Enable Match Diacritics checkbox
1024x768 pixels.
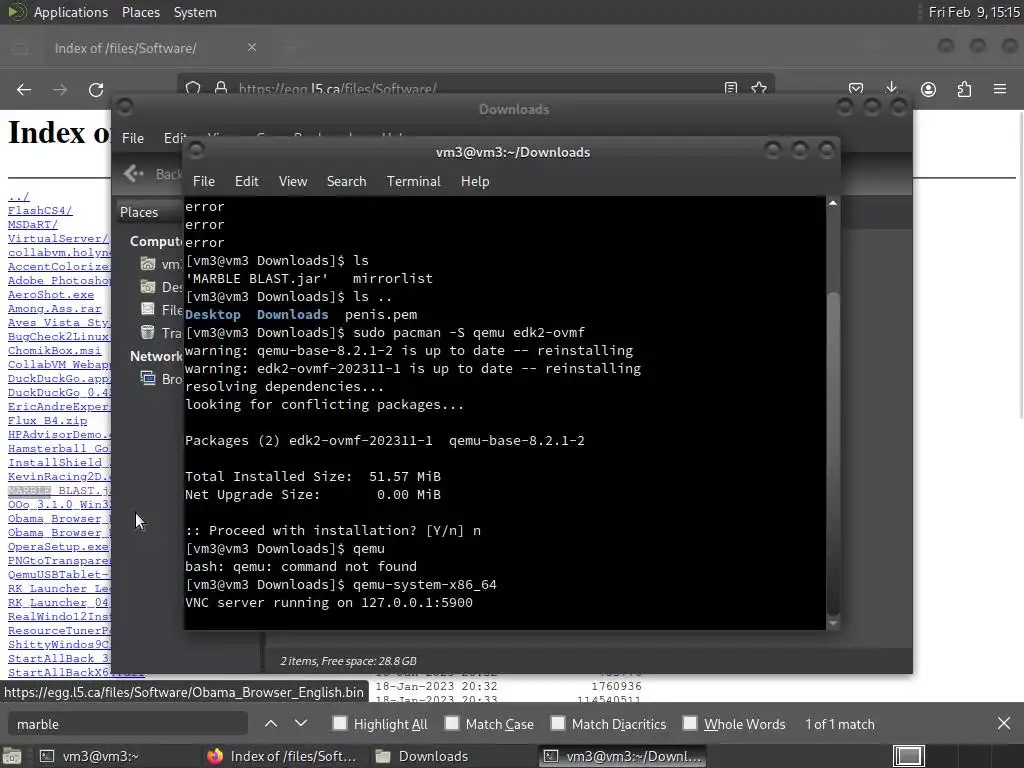pos(558,723)
